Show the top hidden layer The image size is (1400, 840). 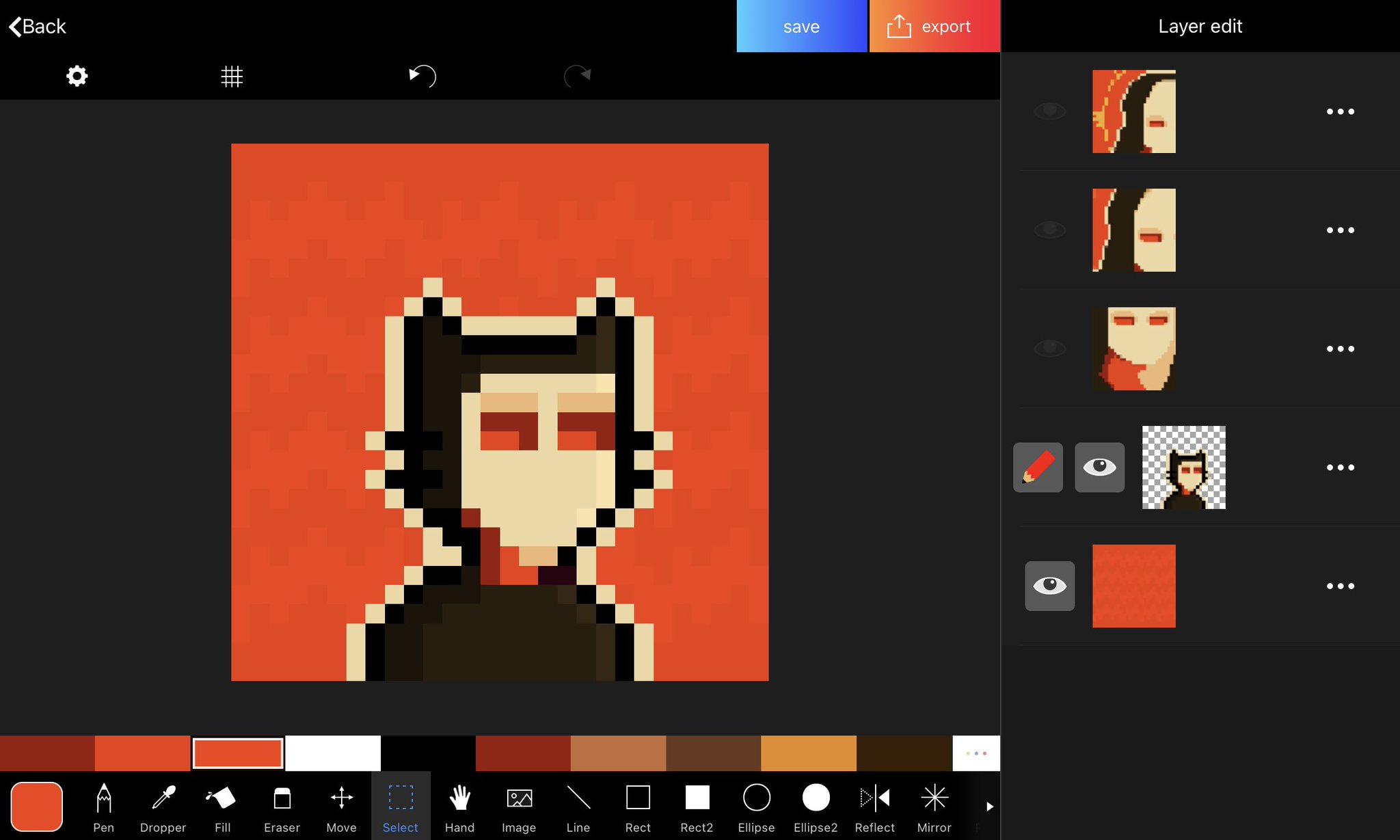[x=1049, y=111]
